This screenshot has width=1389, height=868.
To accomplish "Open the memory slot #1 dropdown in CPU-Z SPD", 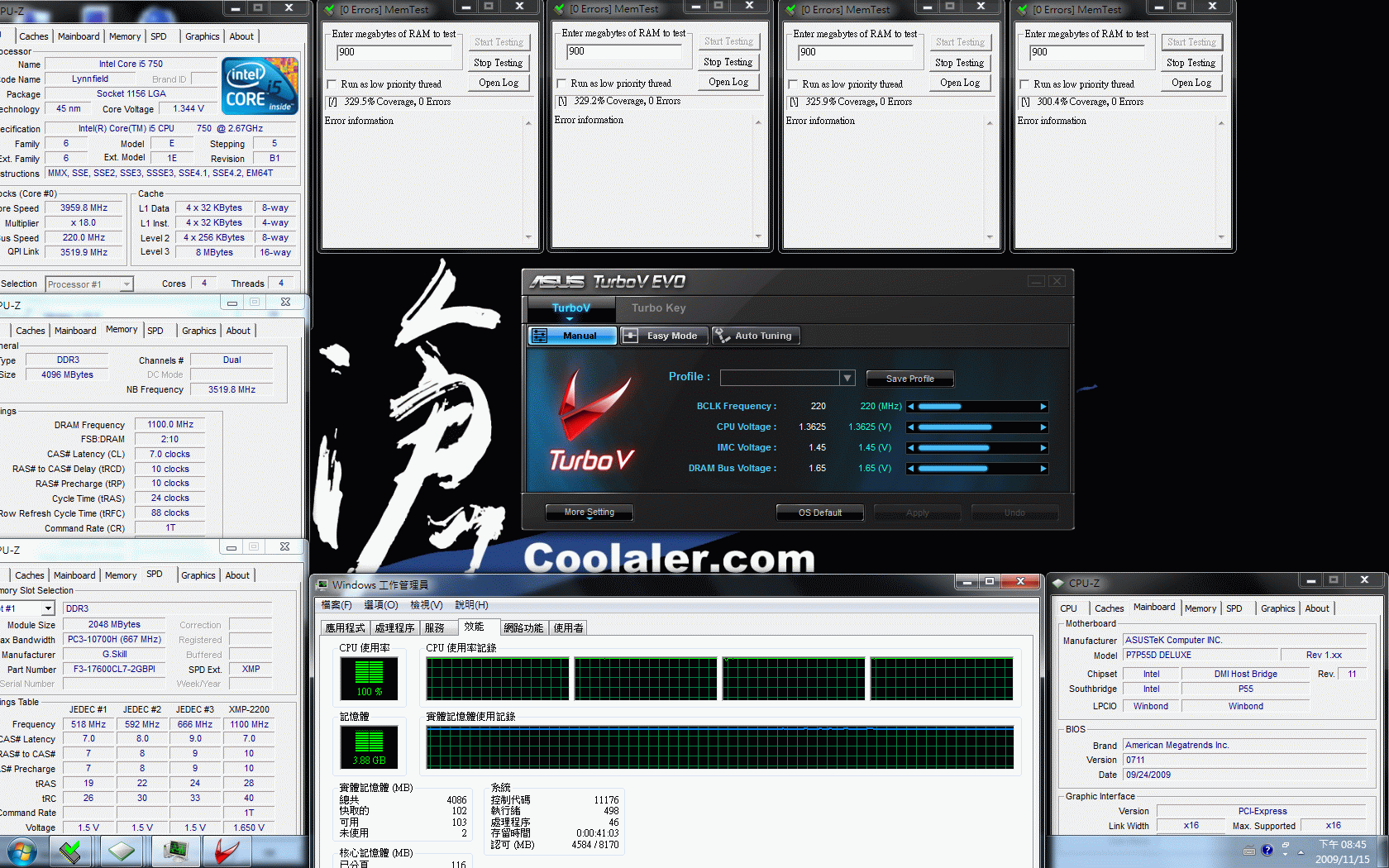I will [48, 608].
